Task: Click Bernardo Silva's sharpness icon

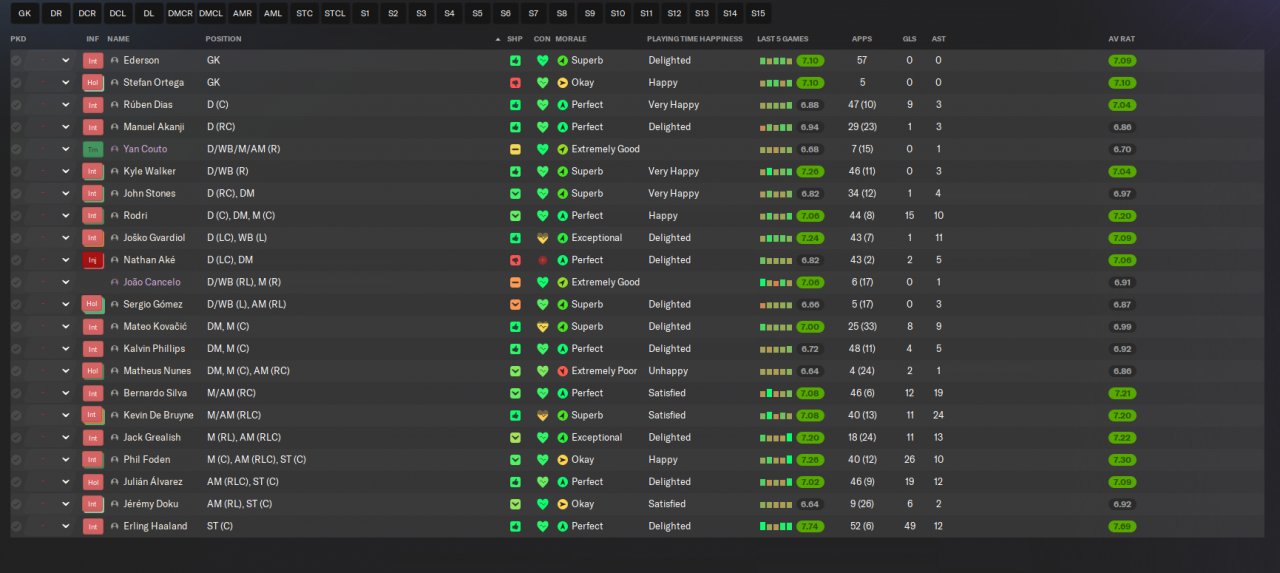Action: [x=515, y=393]
